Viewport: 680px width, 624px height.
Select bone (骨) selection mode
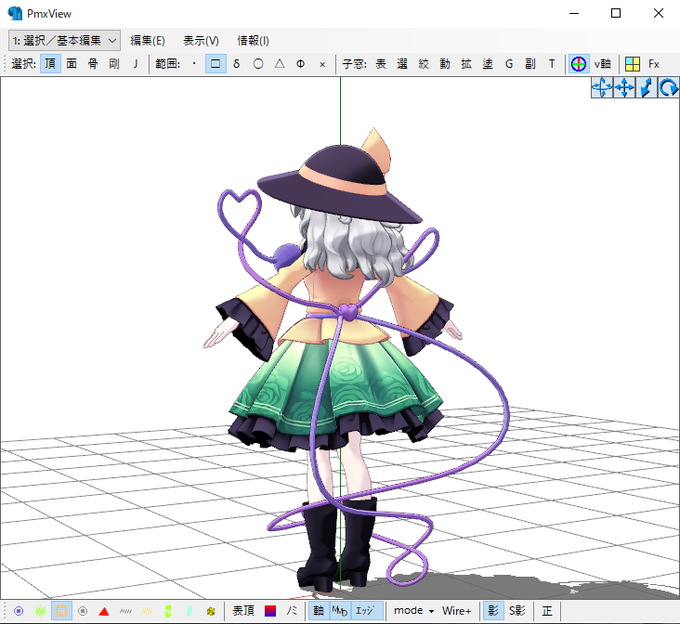(93, 64)
